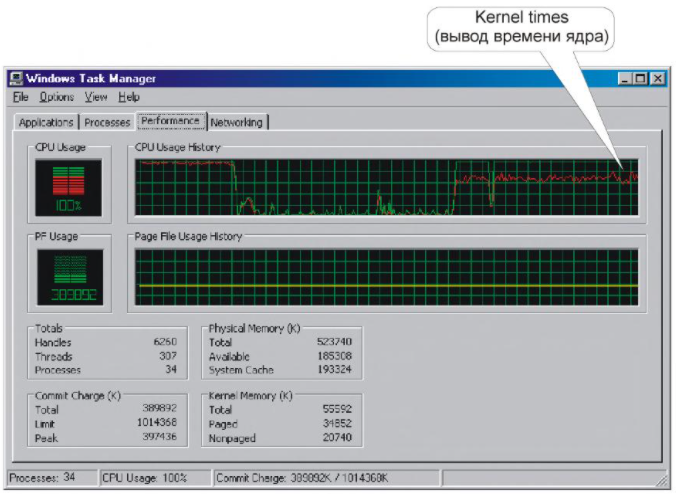Minimize the Task Manager window

pos(625,78)
